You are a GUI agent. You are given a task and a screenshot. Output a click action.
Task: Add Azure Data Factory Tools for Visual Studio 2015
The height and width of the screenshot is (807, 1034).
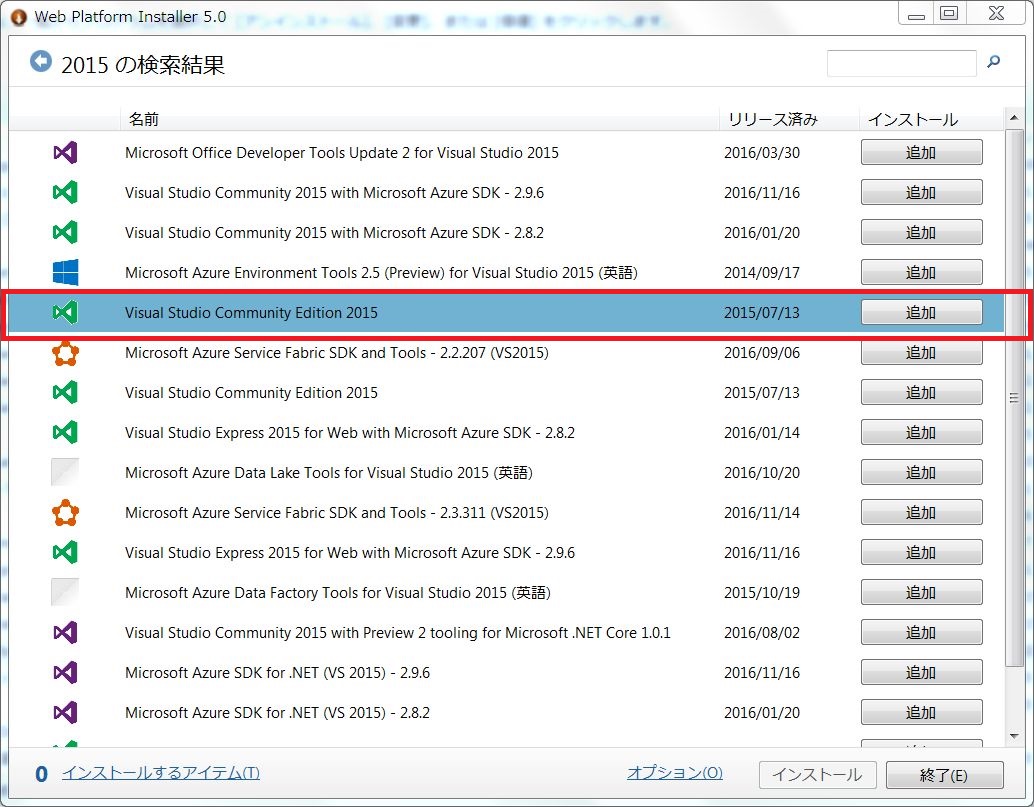coord(921,593)
